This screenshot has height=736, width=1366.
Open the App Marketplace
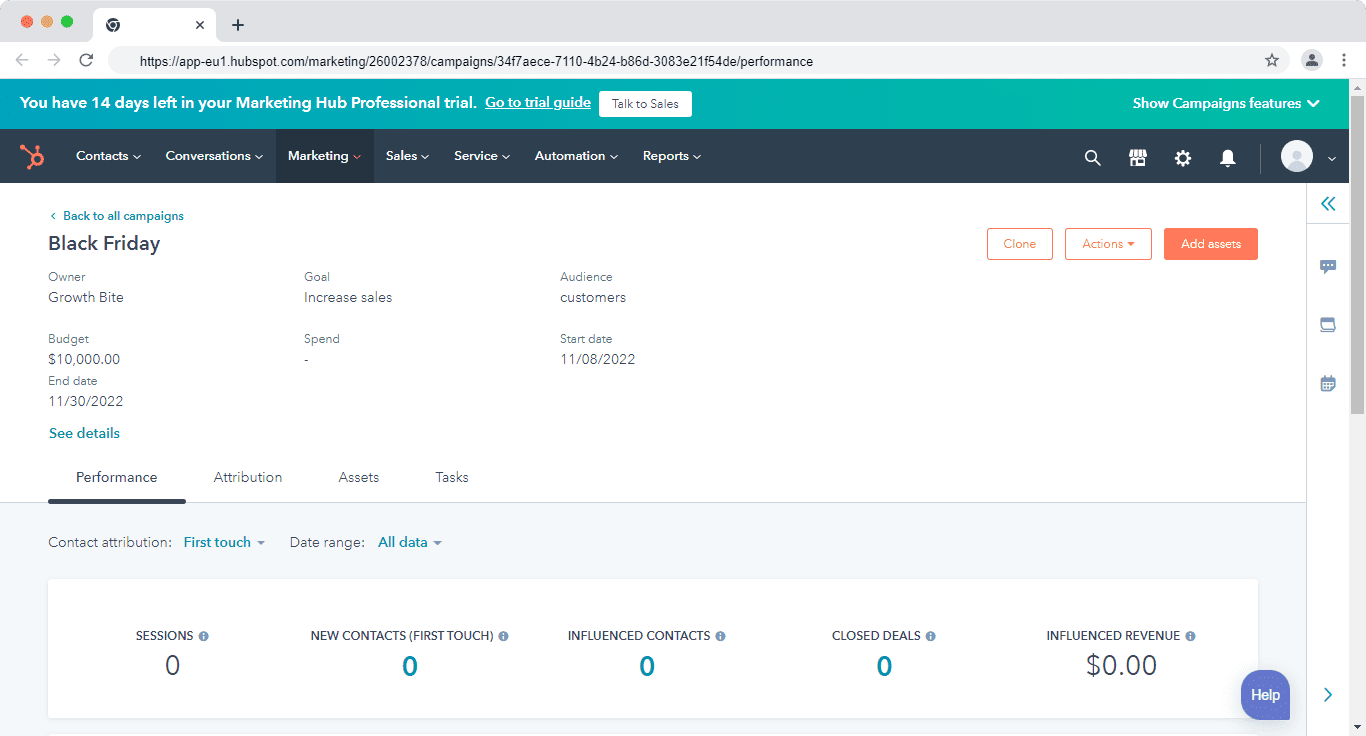[x=1137, y=157]
